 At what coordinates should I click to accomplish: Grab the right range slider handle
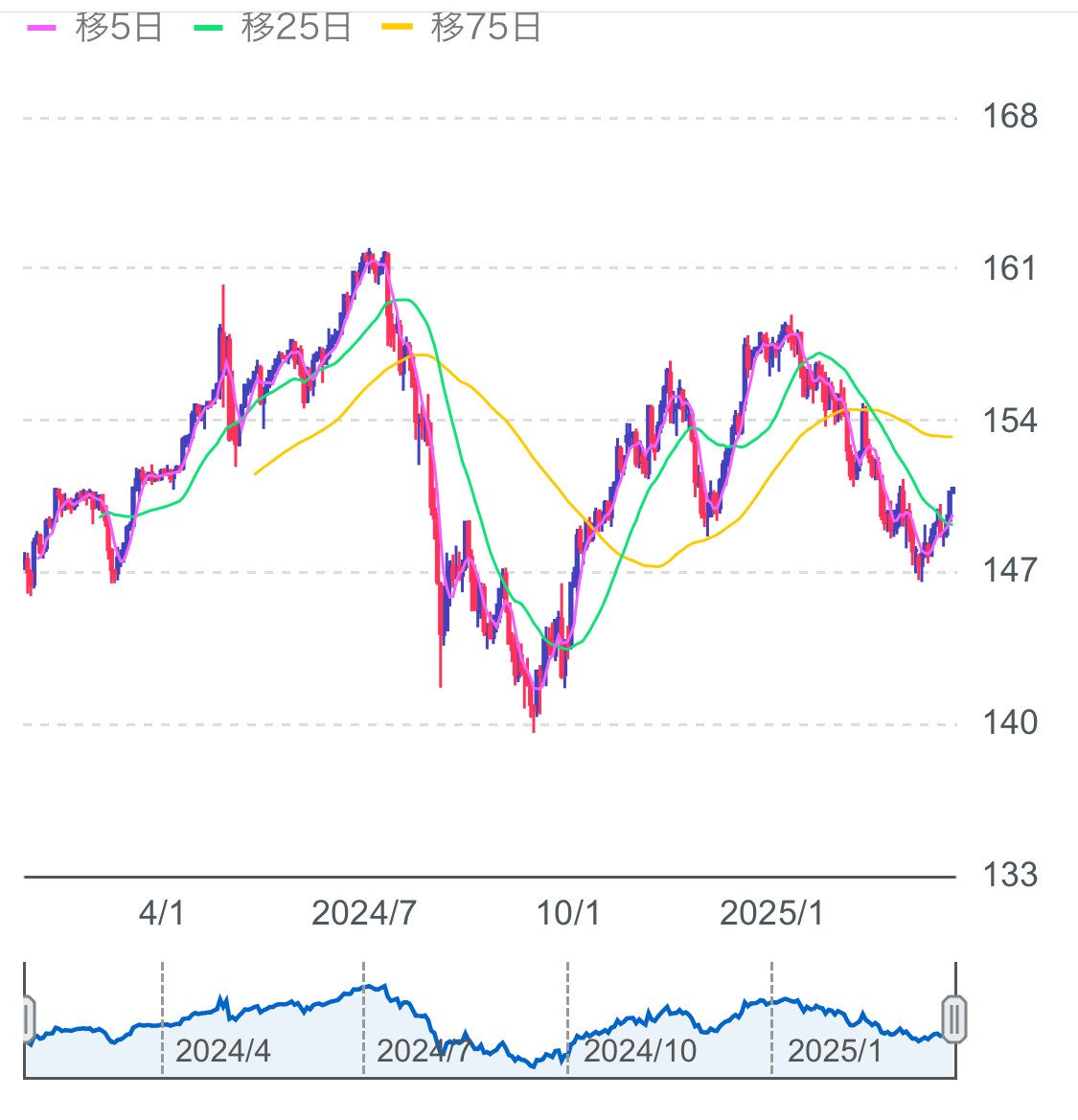pyautogui.click(x=954, y=1019)
